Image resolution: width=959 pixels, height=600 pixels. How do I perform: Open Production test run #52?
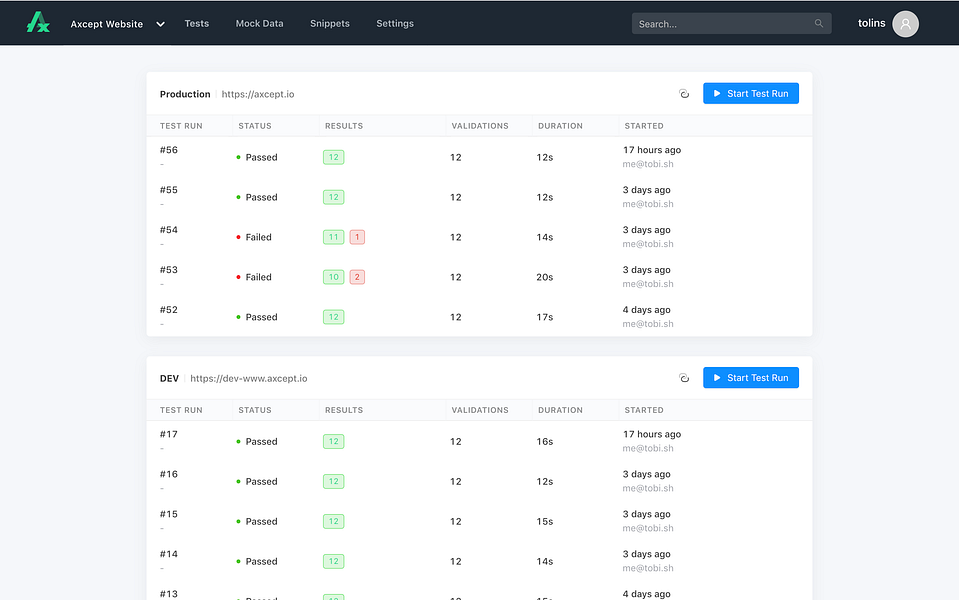[169, 309]
